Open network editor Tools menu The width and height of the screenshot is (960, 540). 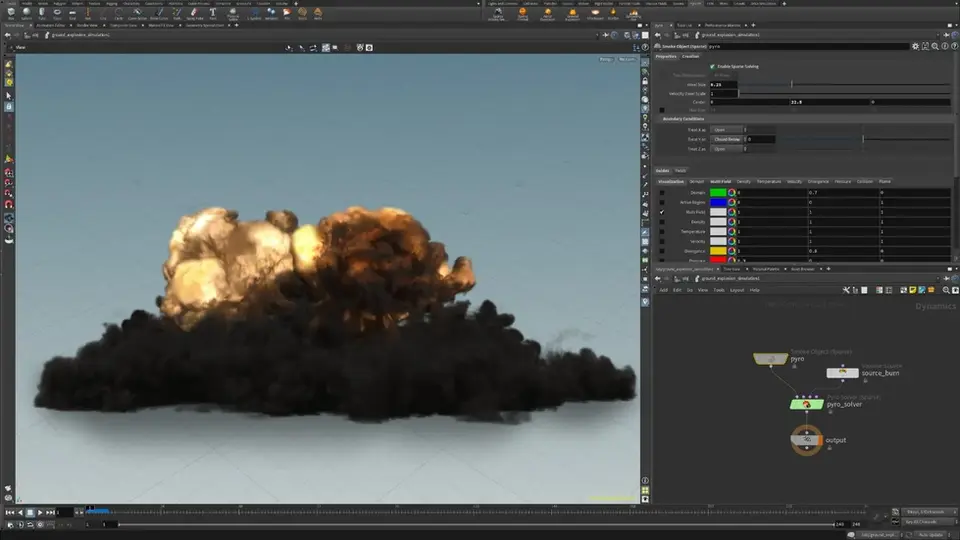(719, 290)
